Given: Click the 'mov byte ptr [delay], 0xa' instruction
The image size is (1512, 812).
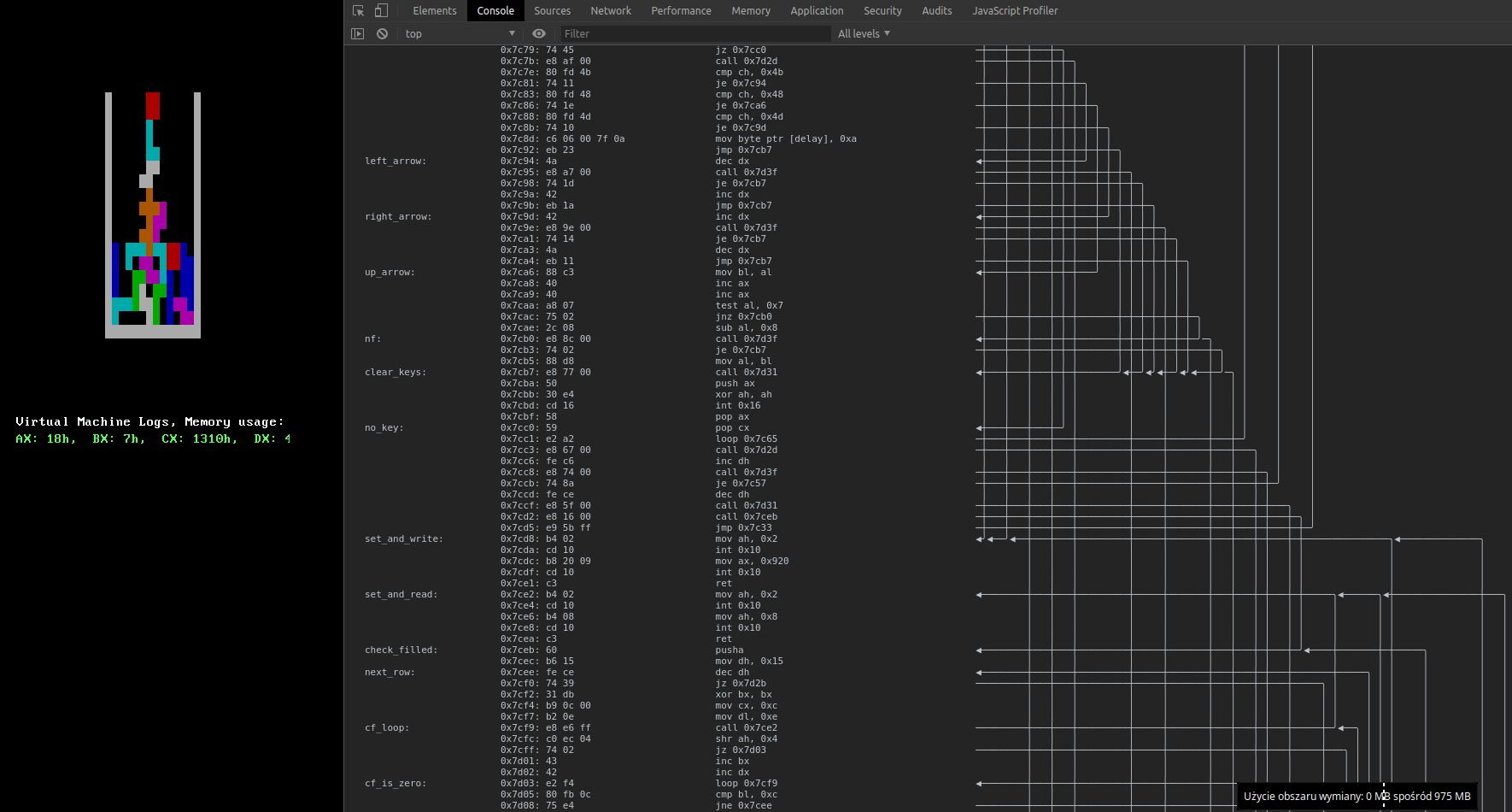Looking at the screenshot, I should point(786,139).
